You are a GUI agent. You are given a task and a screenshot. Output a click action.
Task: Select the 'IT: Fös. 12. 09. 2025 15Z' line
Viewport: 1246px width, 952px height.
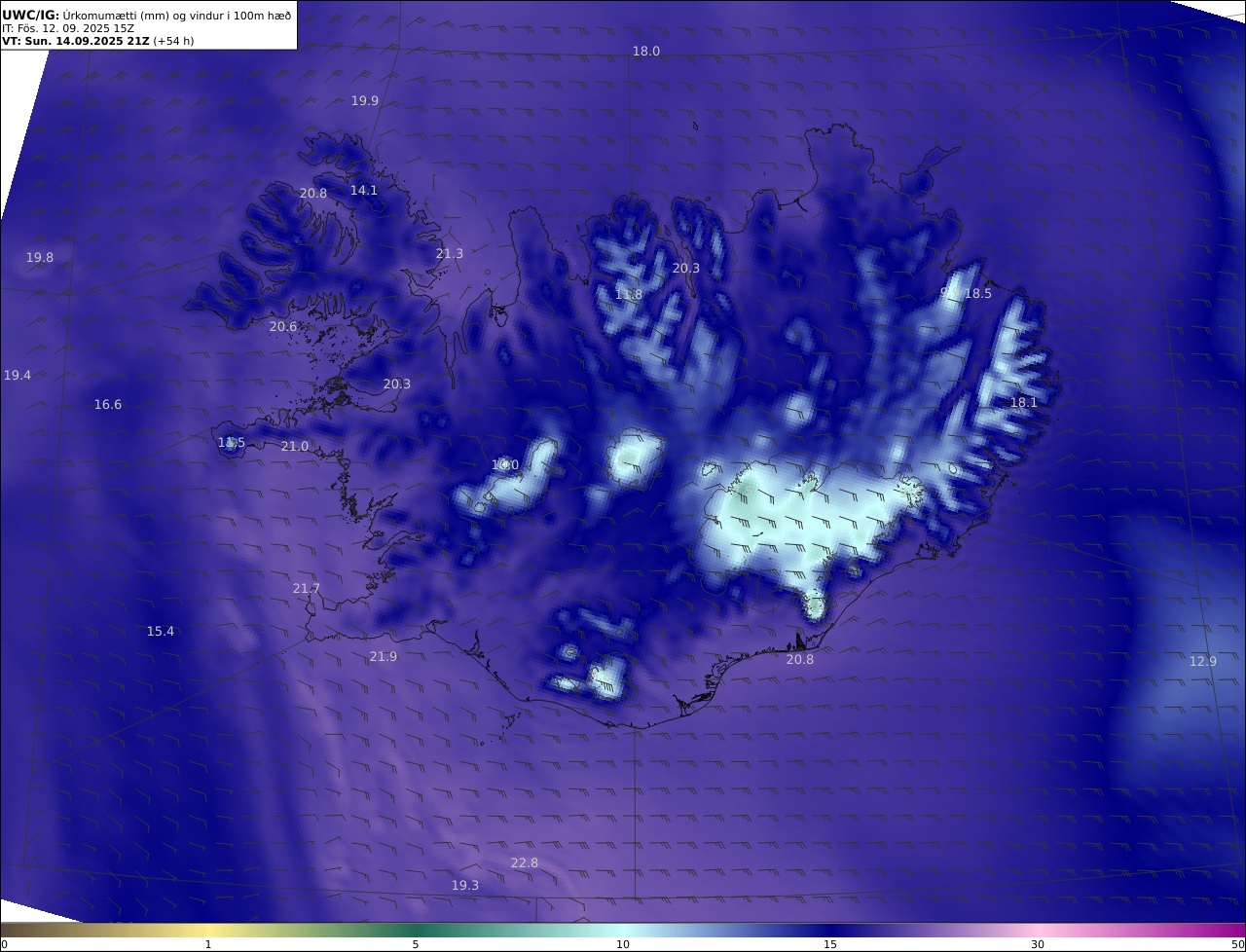pos(67,28)
